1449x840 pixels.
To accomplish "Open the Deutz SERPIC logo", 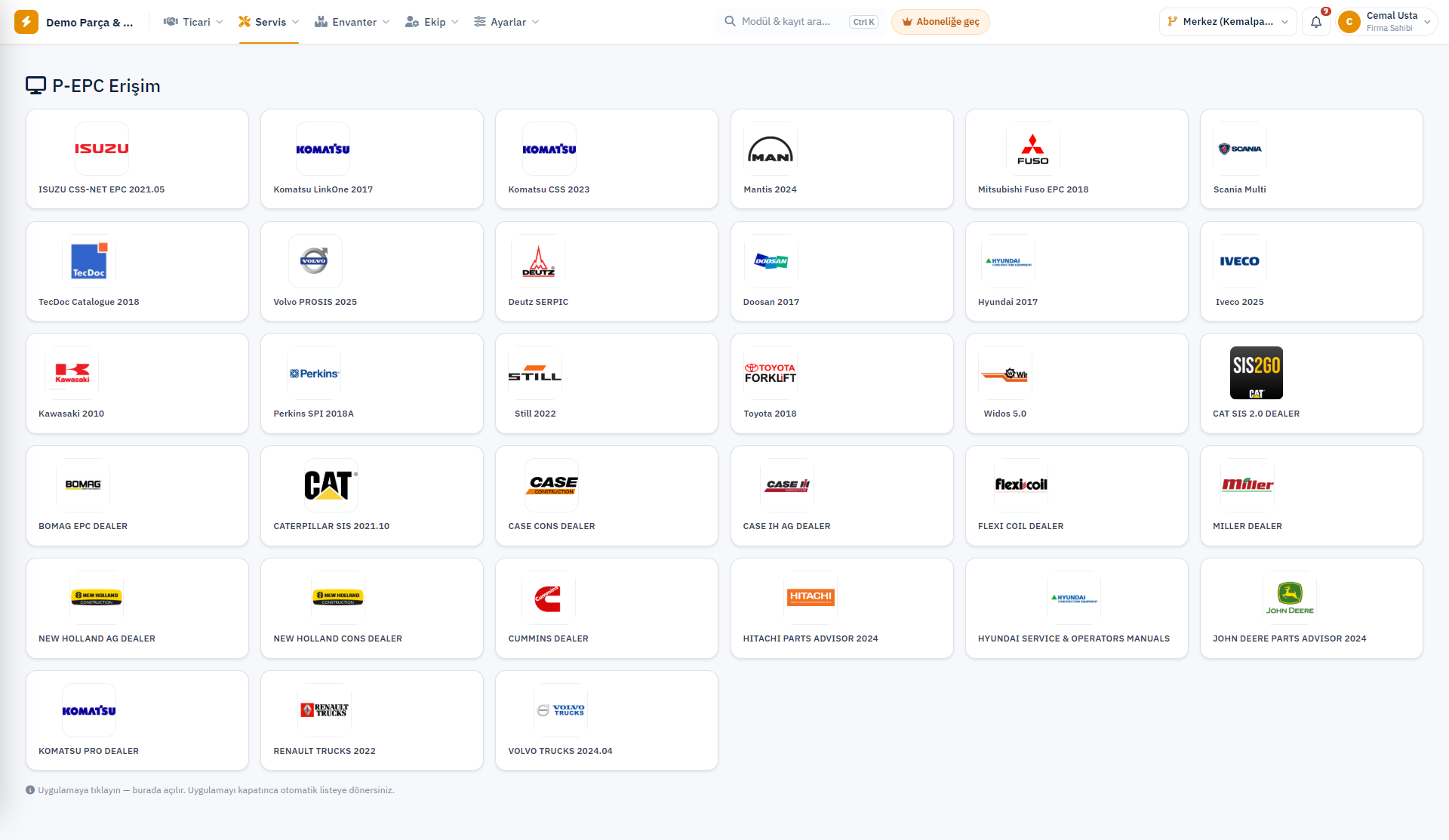I will pyautogui.click(x=538, y=261).
